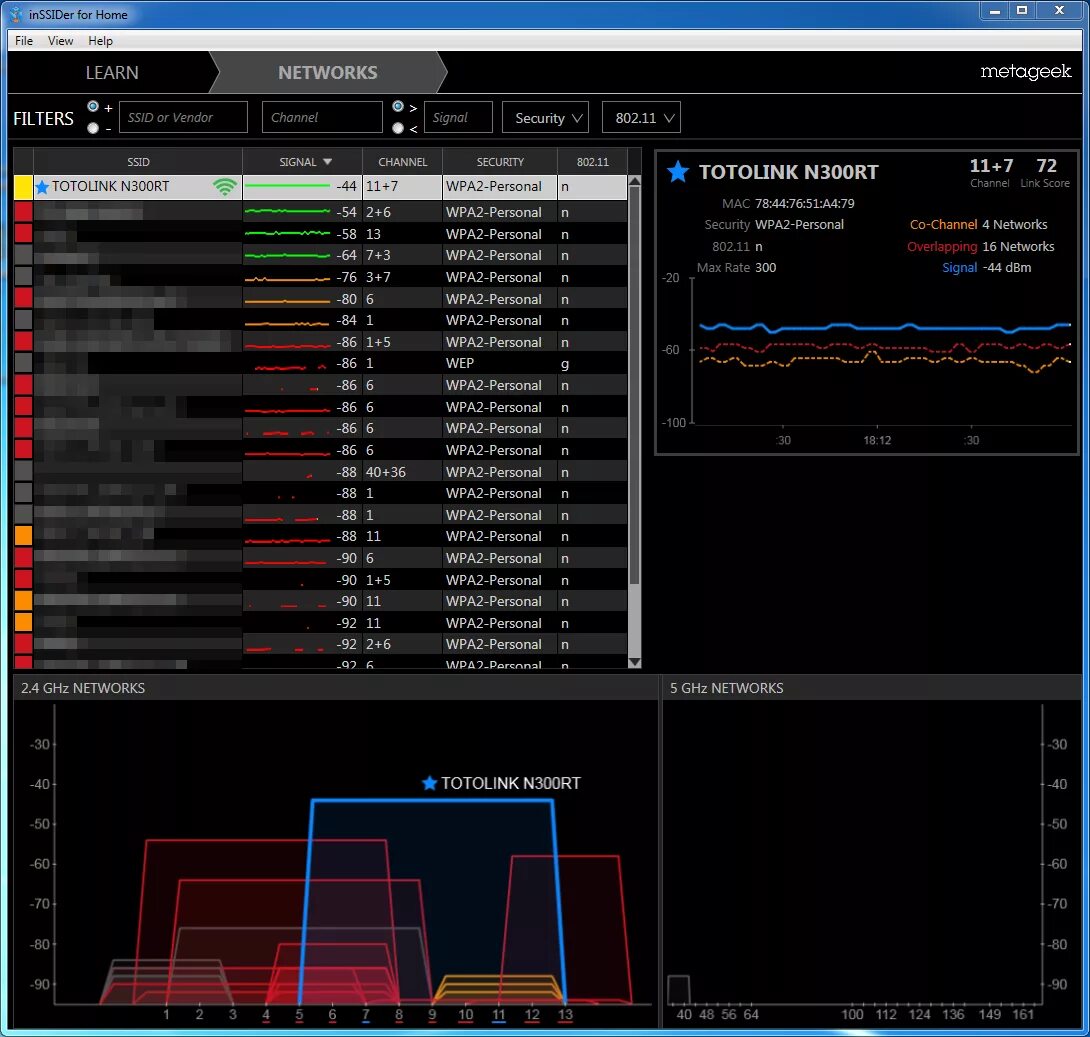Click the yellow color swatch of TOTOLINK row
Image resolution: width=1090 pixels, height=1037 pixels.
pyautogui.click(x=23, y=187)
